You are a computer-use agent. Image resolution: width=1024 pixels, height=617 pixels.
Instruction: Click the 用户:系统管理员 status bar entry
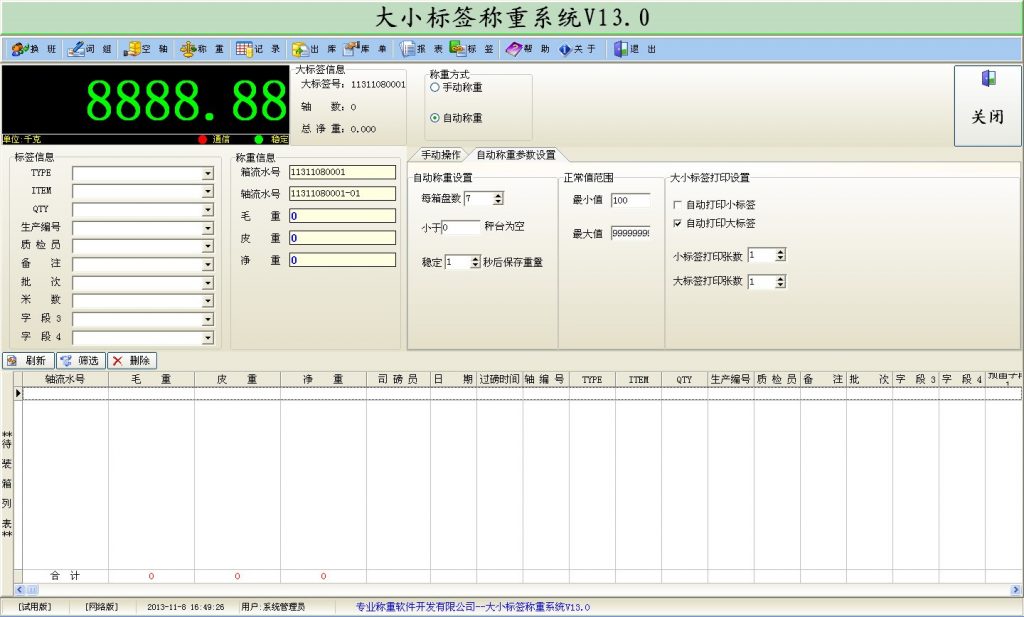tap(273, 607)
